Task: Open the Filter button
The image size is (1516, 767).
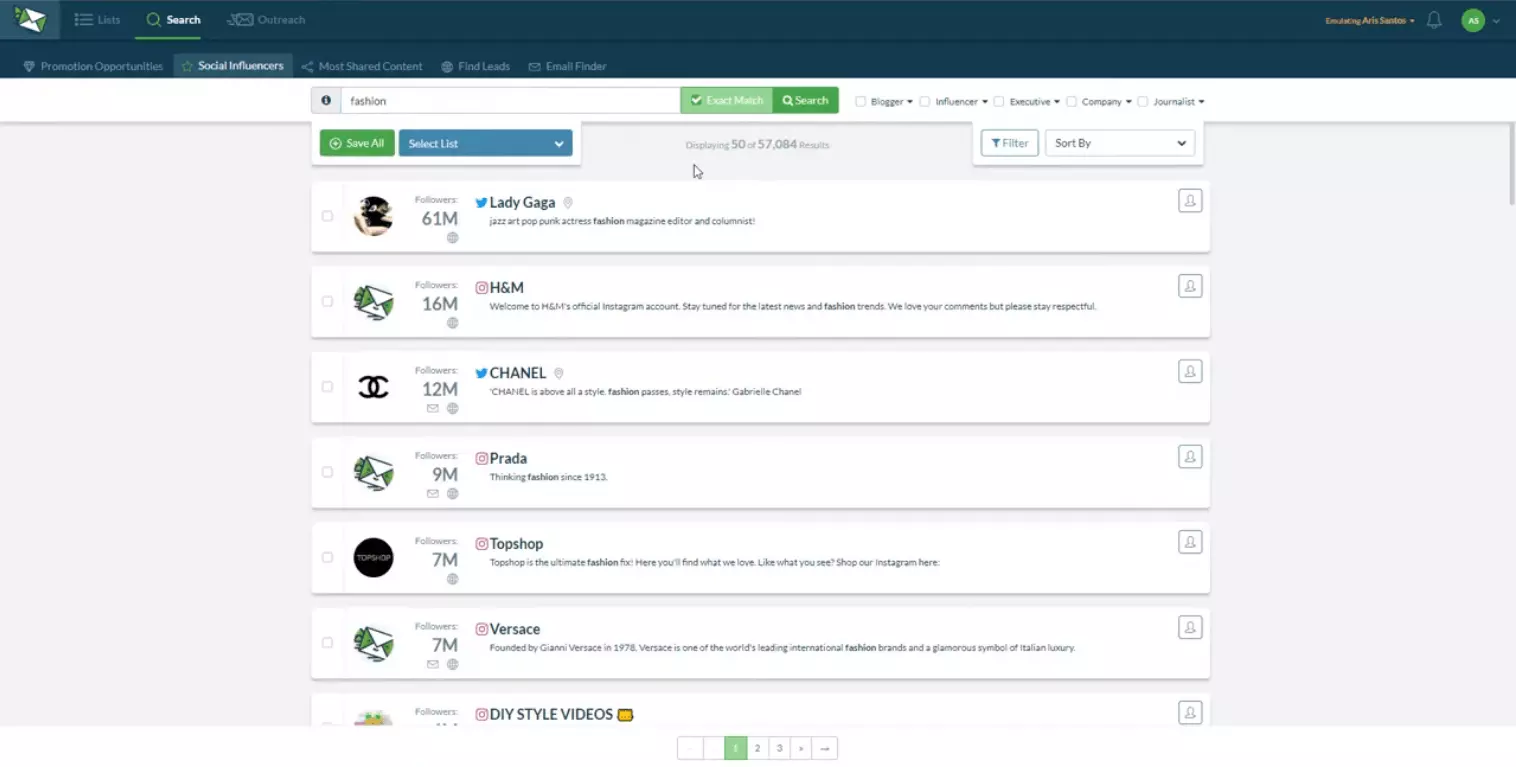Action: point(1009,143)
